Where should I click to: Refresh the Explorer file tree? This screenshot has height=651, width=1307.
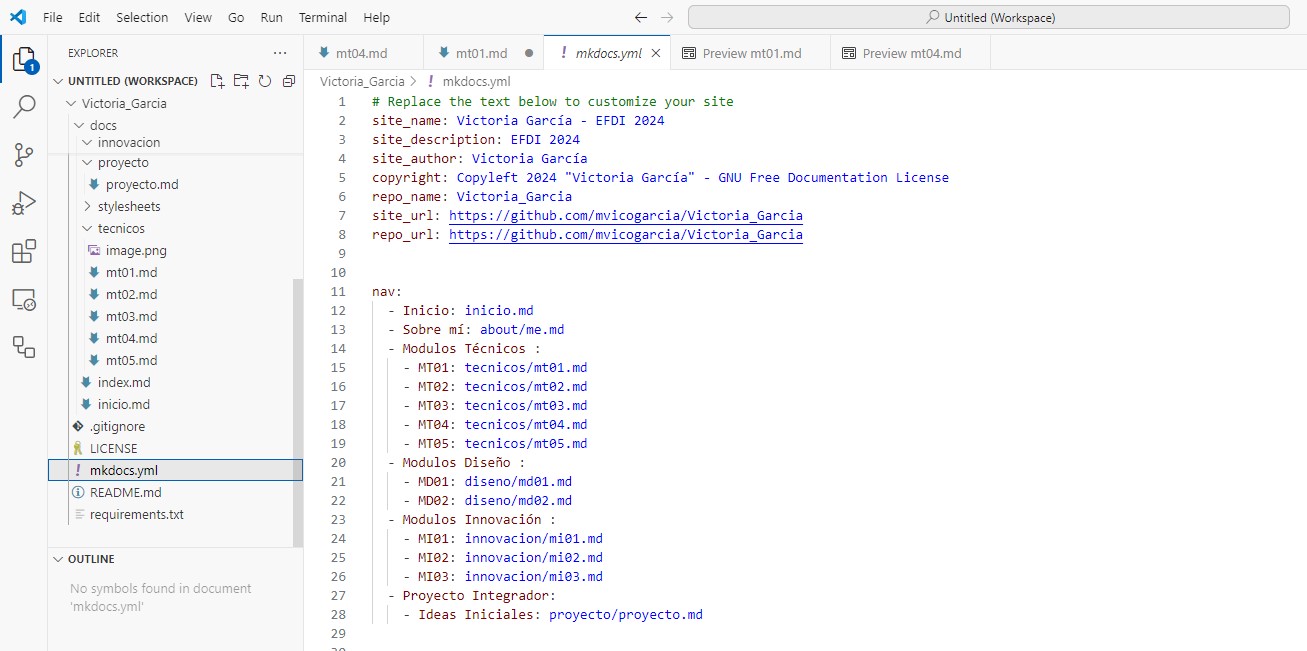click(265, 81)
